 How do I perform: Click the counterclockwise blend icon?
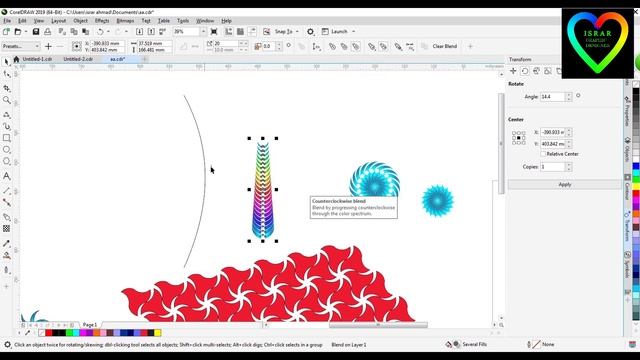[356, 47]
